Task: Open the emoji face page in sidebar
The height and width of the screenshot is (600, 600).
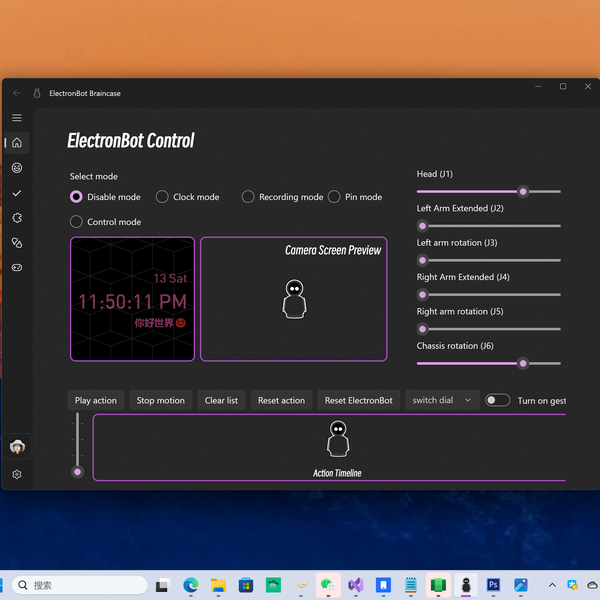Action: 17,168
